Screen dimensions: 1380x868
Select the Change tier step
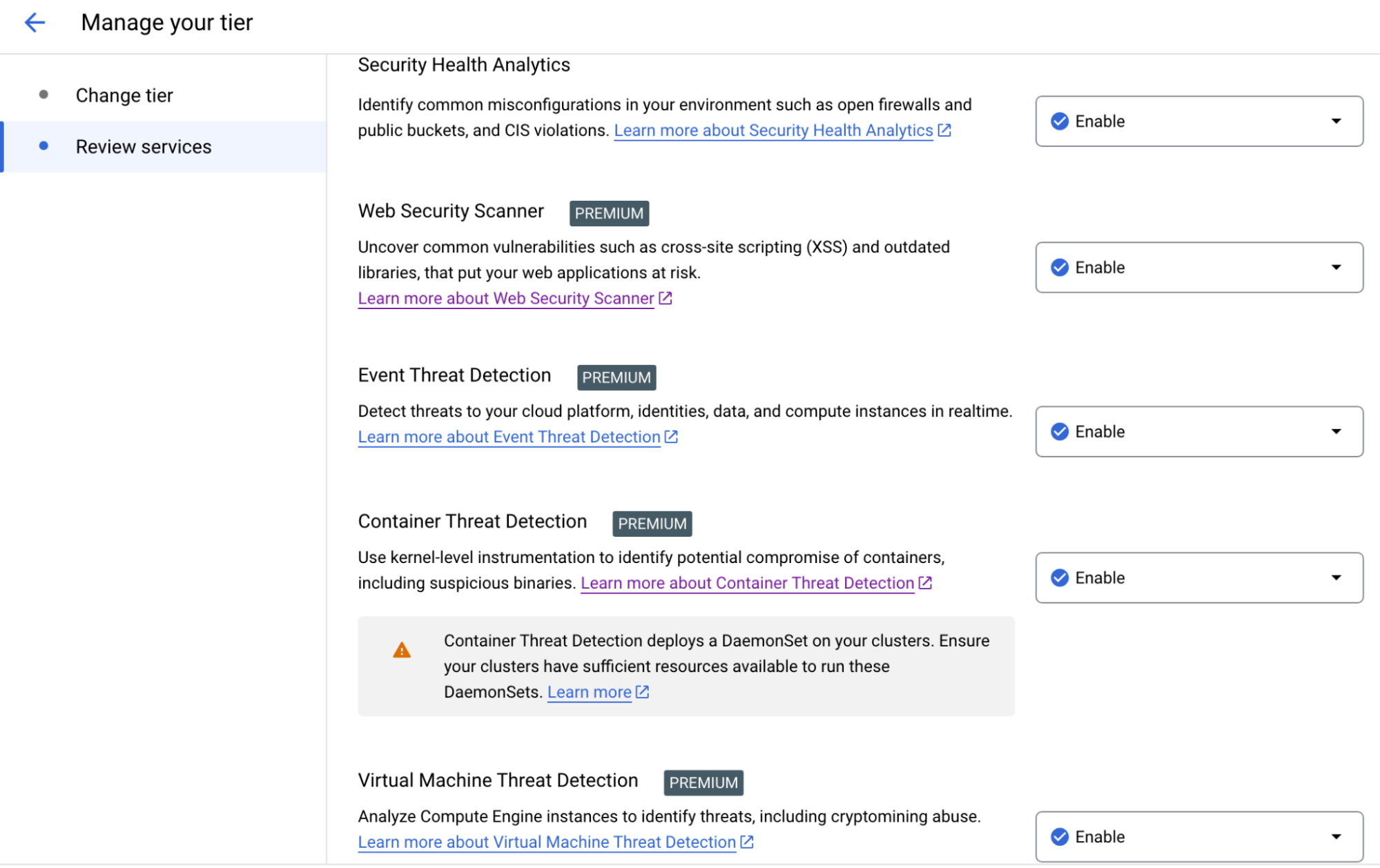click(x=124, y=95)
